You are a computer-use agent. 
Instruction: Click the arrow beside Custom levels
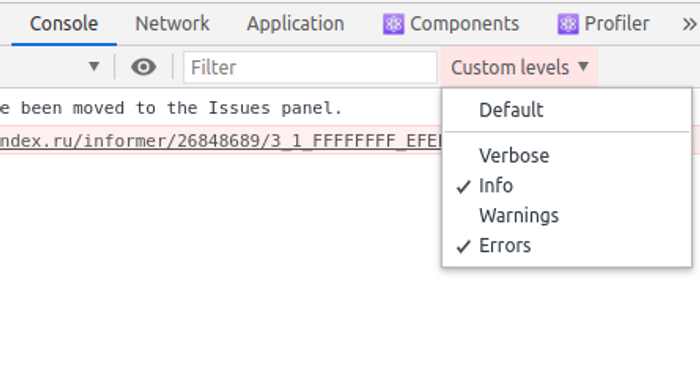coord(583,67)
